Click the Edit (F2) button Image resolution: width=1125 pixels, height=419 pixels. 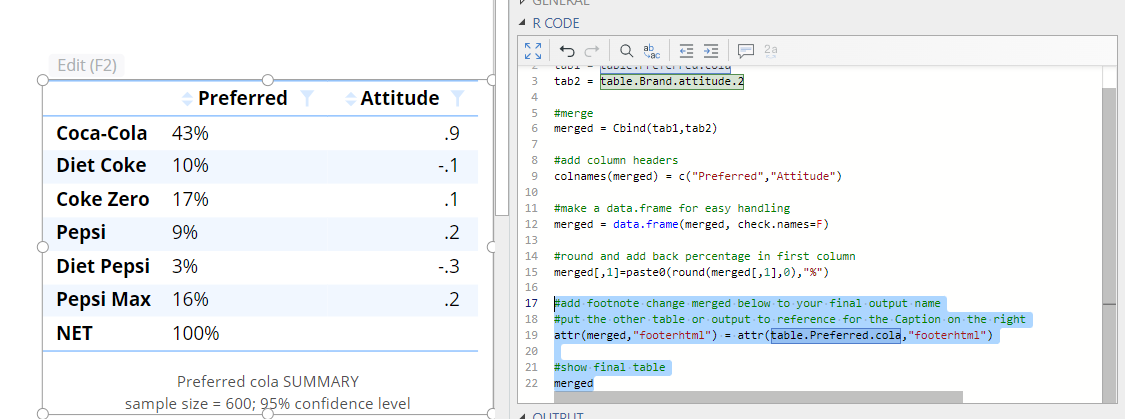click(87, 65)
